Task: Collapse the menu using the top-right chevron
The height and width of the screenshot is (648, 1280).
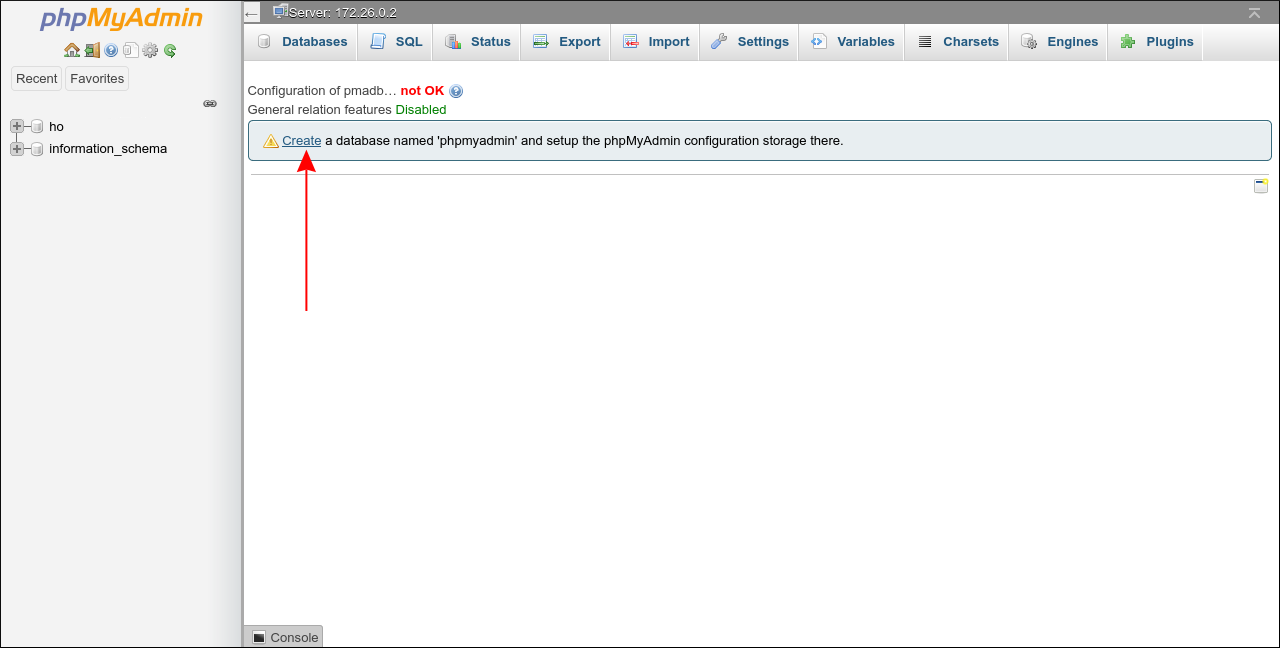Action: [1254, 14]
